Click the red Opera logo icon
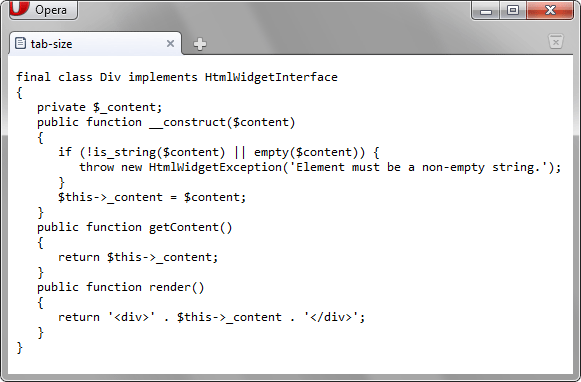The width and height of the screenshot is (581, 382). pyautogui.click(x=20, y=7)
